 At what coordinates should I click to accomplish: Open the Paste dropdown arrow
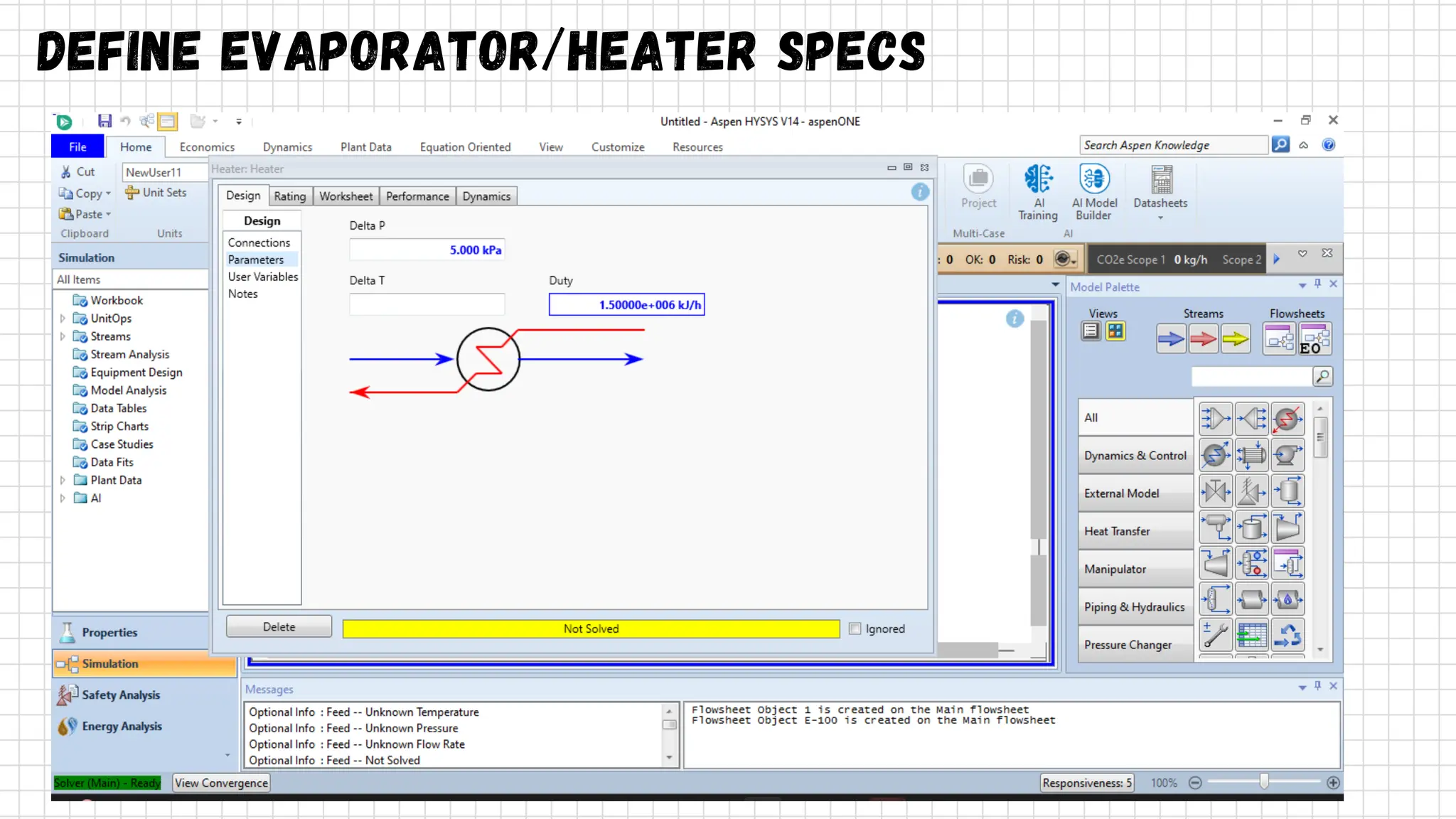pyautogui.click(x=108, y=214)
